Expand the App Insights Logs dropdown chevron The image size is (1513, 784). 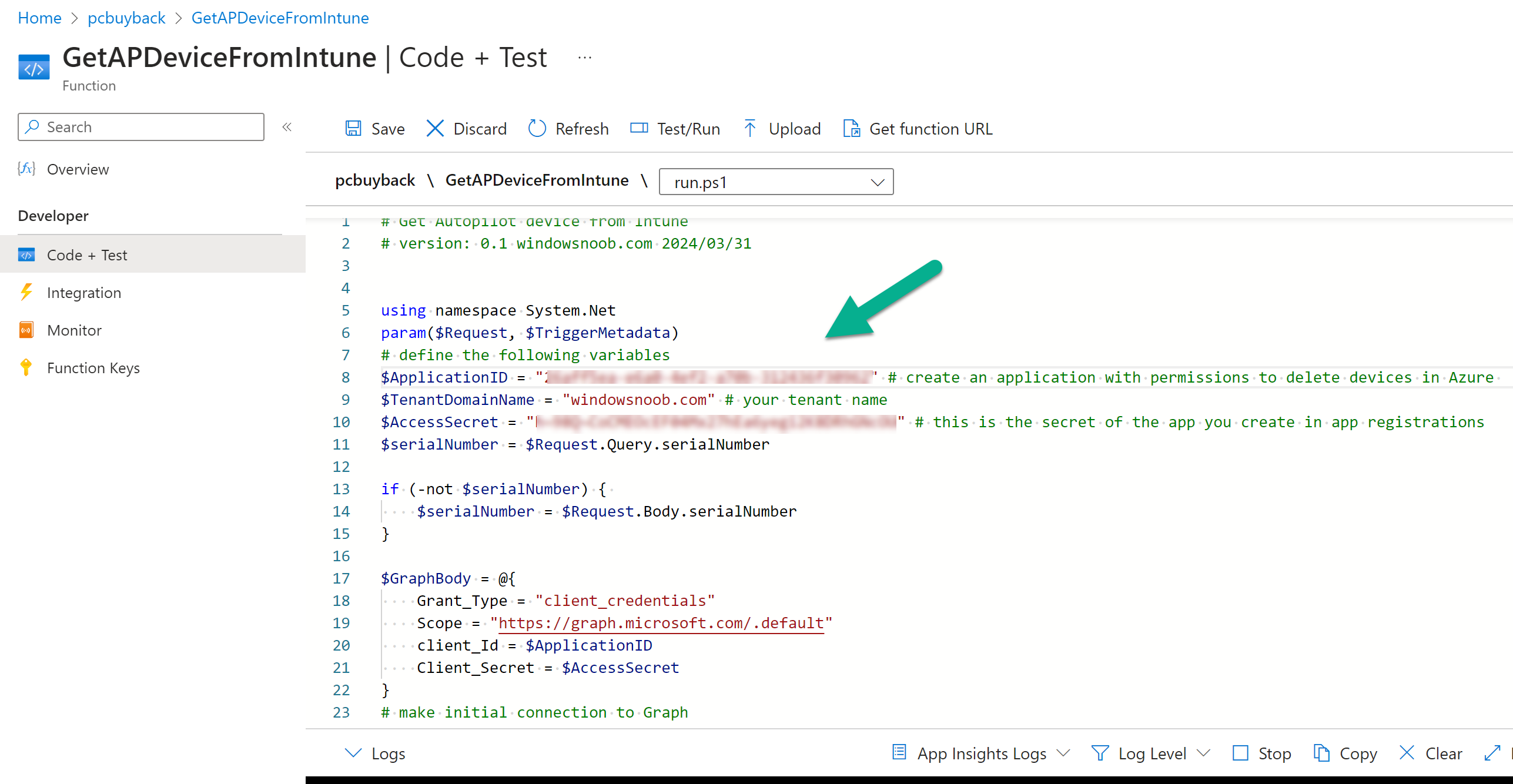1063,753
